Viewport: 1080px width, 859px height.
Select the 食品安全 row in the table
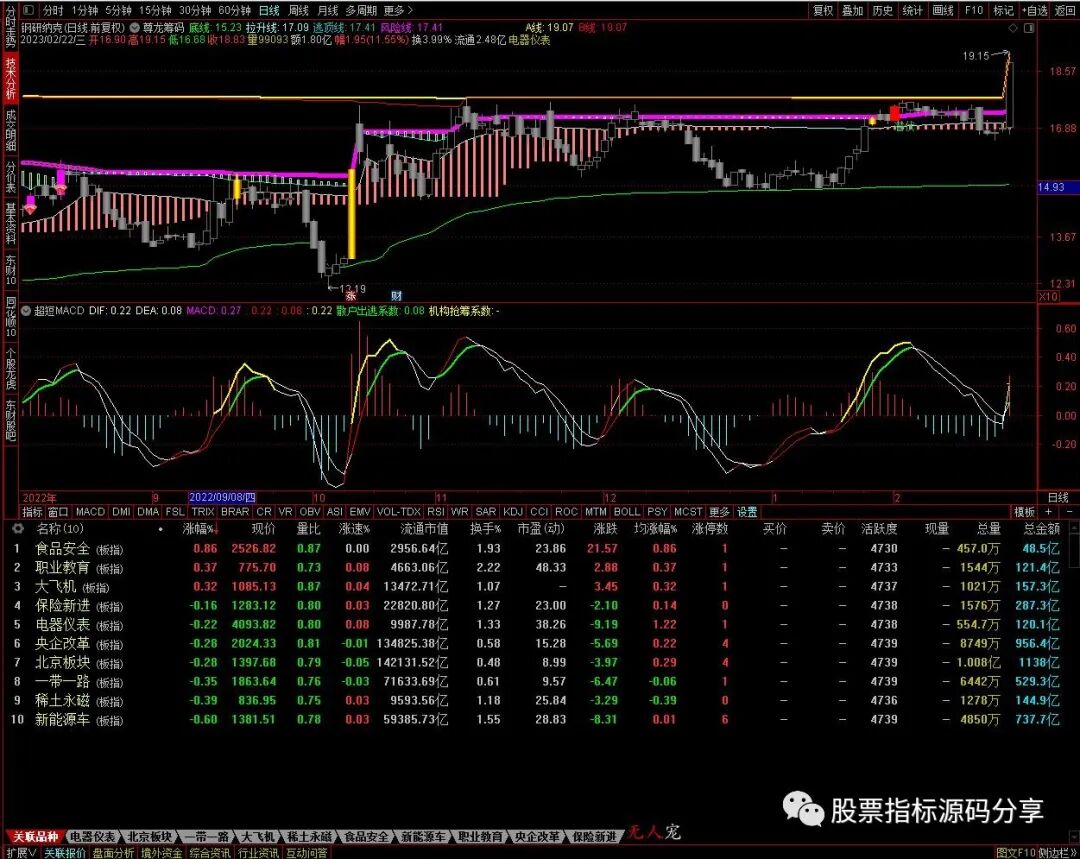click(x=537, y=549)
